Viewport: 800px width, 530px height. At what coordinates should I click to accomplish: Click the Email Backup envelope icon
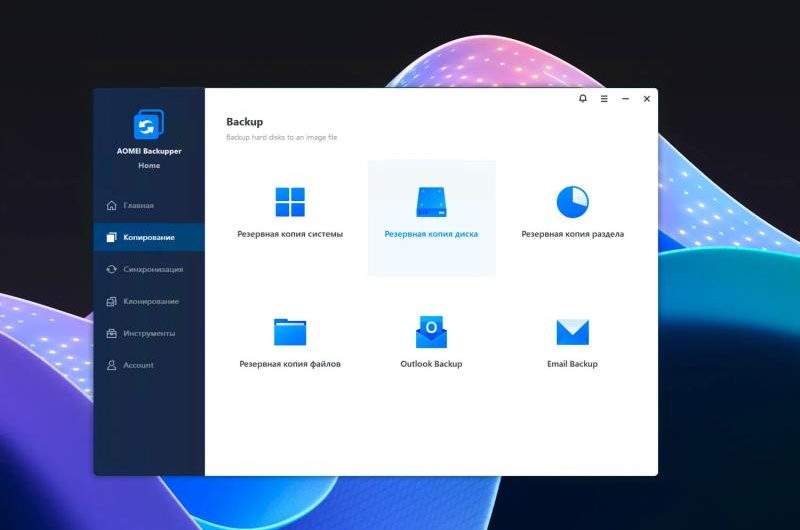[x=572, y=332]
